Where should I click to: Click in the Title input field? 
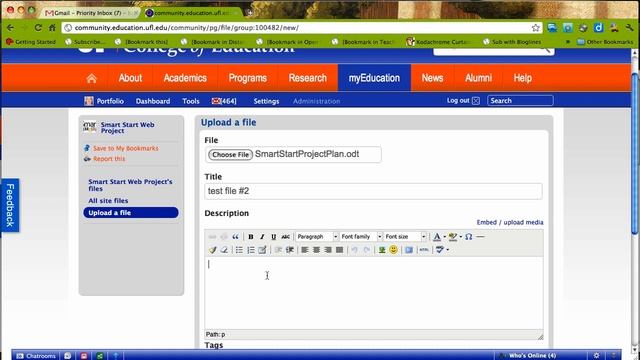tap(373, 191)
